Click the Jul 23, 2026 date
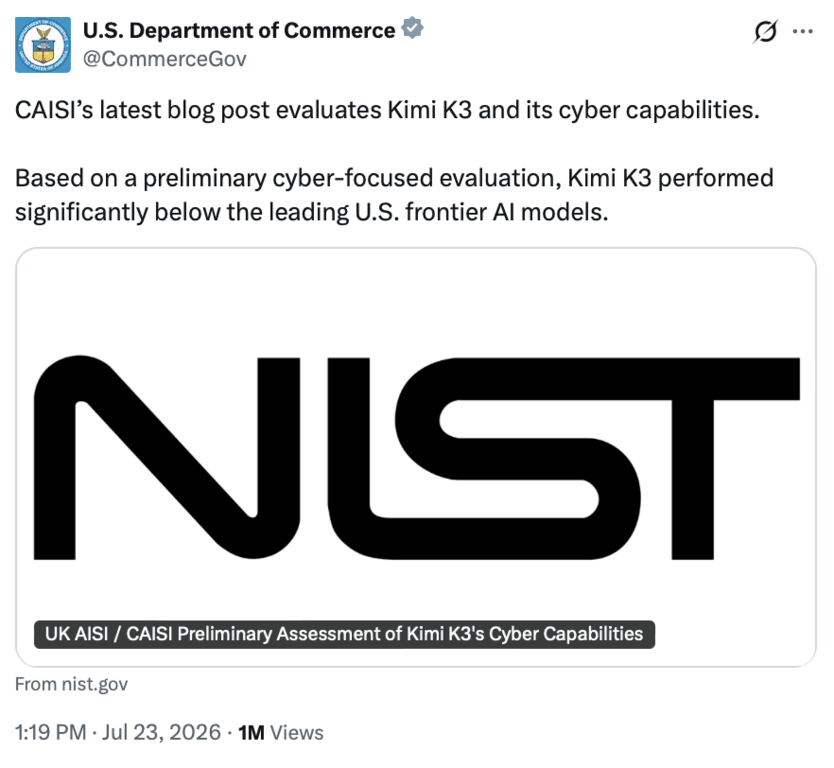834x768 pixels. pyautogui.click(x=161, y=732)
